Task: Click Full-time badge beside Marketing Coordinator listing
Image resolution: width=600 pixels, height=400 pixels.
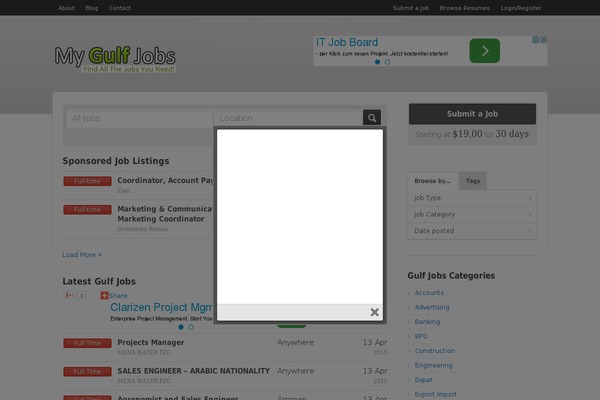Action: coord(88,210)
